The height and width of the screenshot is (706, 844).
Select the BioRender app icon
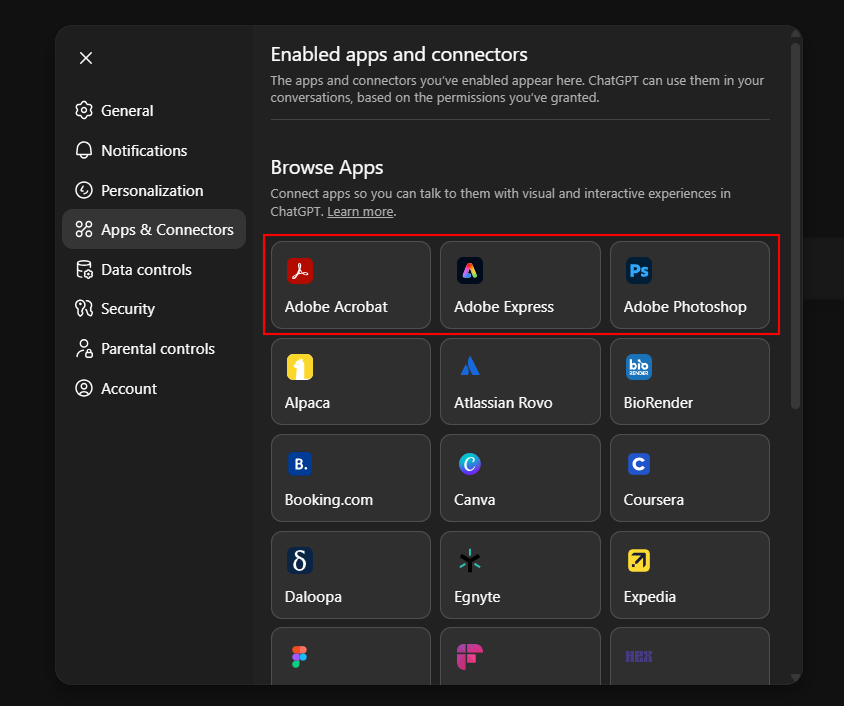click(x=639, y=367)
